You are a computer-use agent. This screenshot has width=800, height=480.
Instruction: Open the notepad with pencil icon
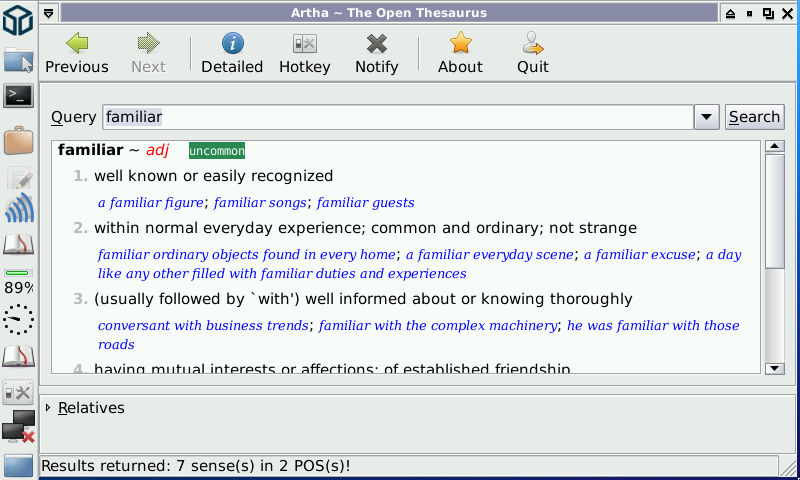(19, 179)
